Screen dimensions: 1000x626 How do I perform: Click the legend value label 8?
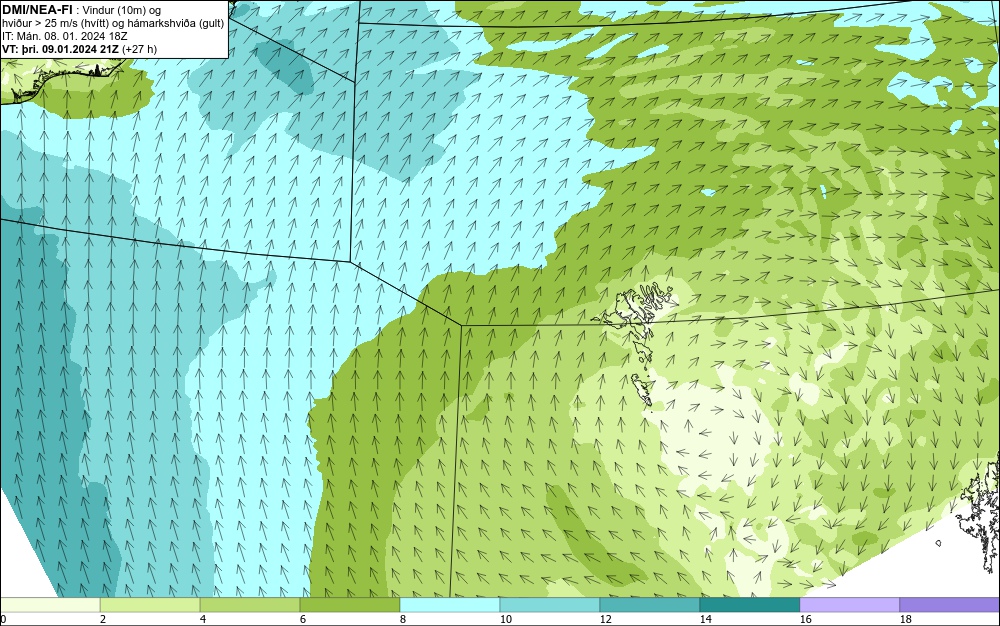point(402,619)
